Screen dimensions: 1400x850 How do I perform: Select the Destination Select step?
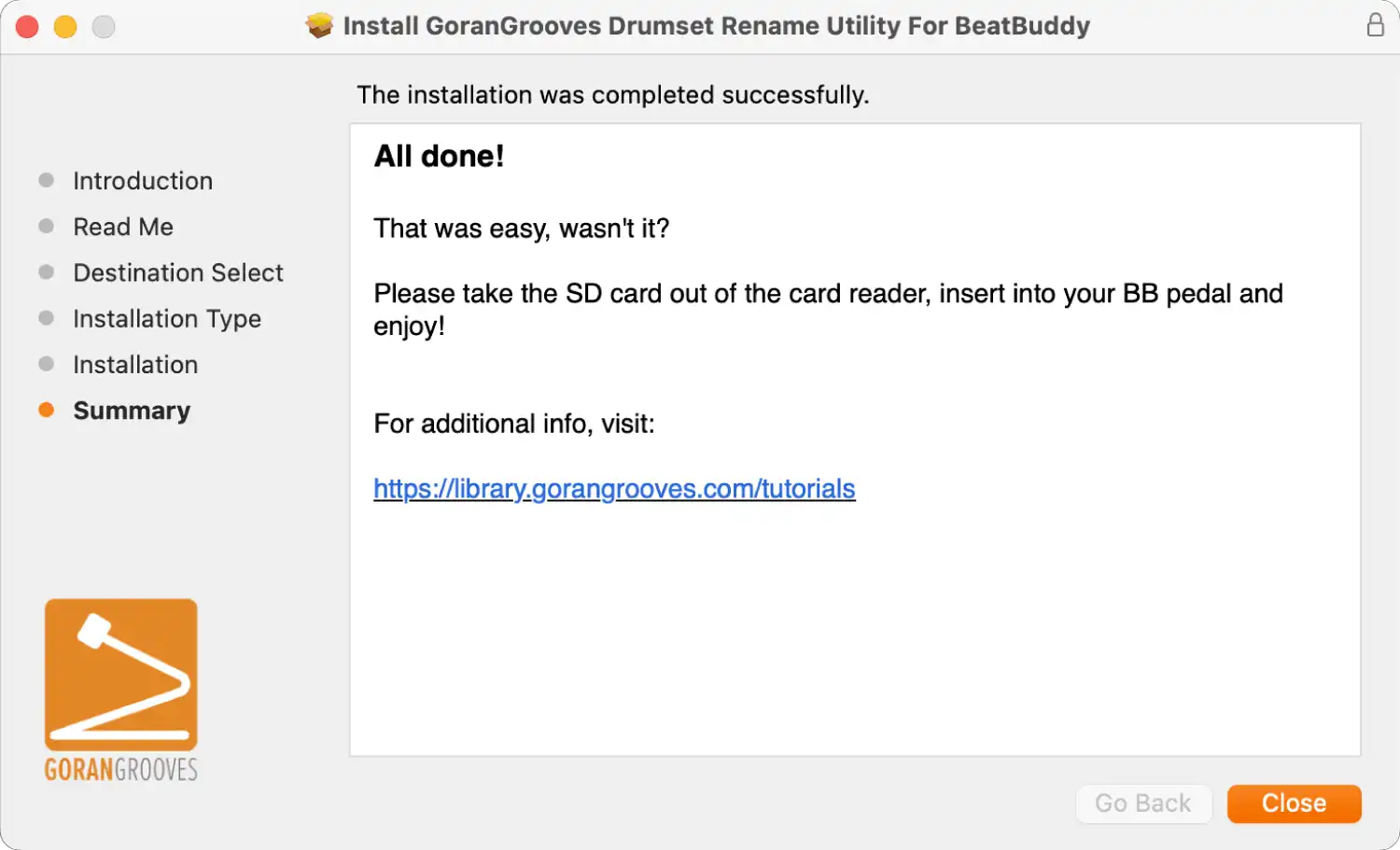pos(178,272)
